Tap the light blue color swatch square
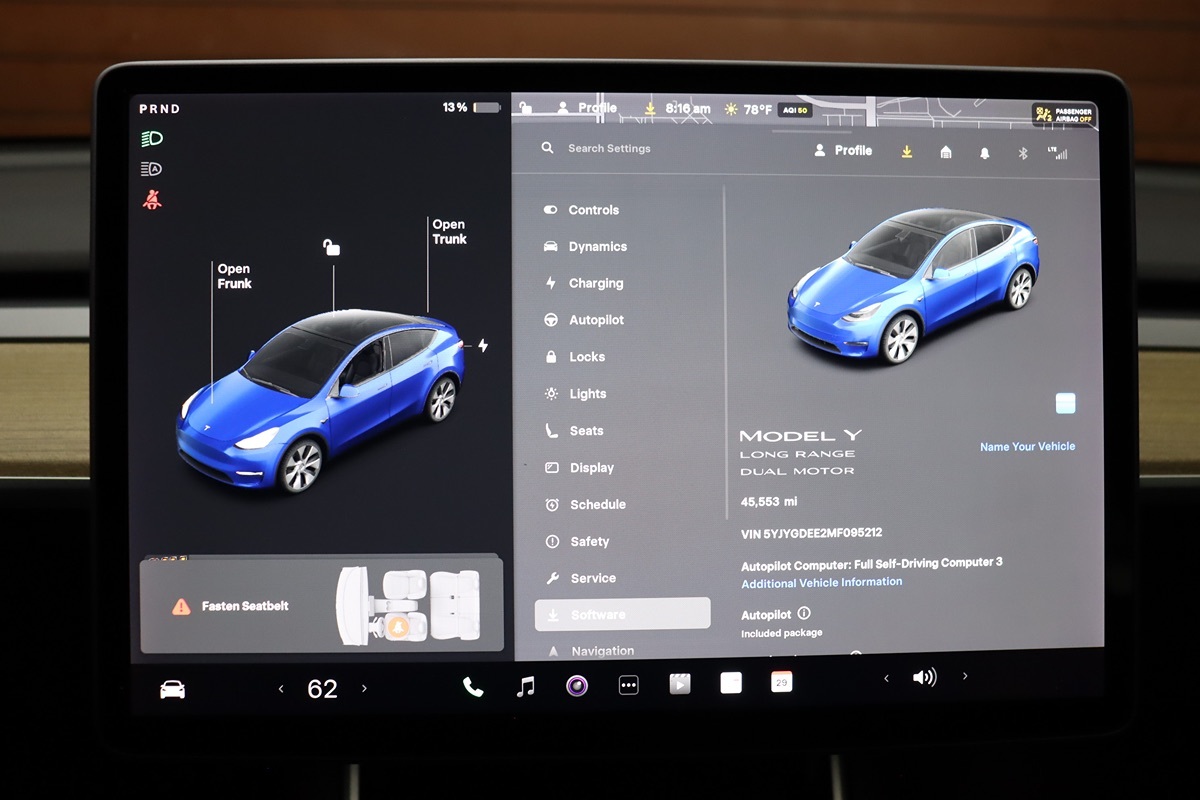1200x800 pixels. [x=1065, y=403]
